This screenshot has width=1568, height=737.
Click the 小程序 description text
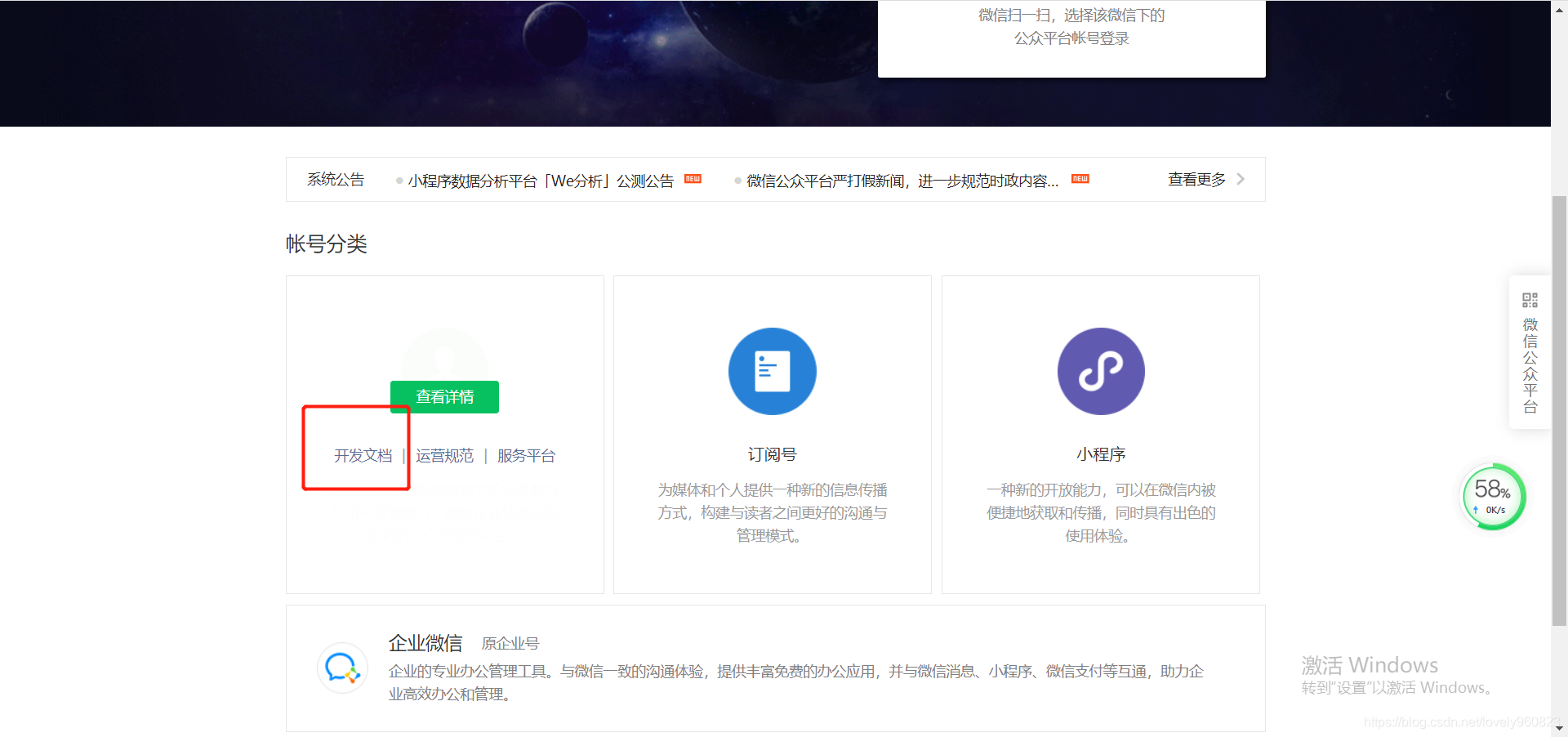coord(1101,513)
